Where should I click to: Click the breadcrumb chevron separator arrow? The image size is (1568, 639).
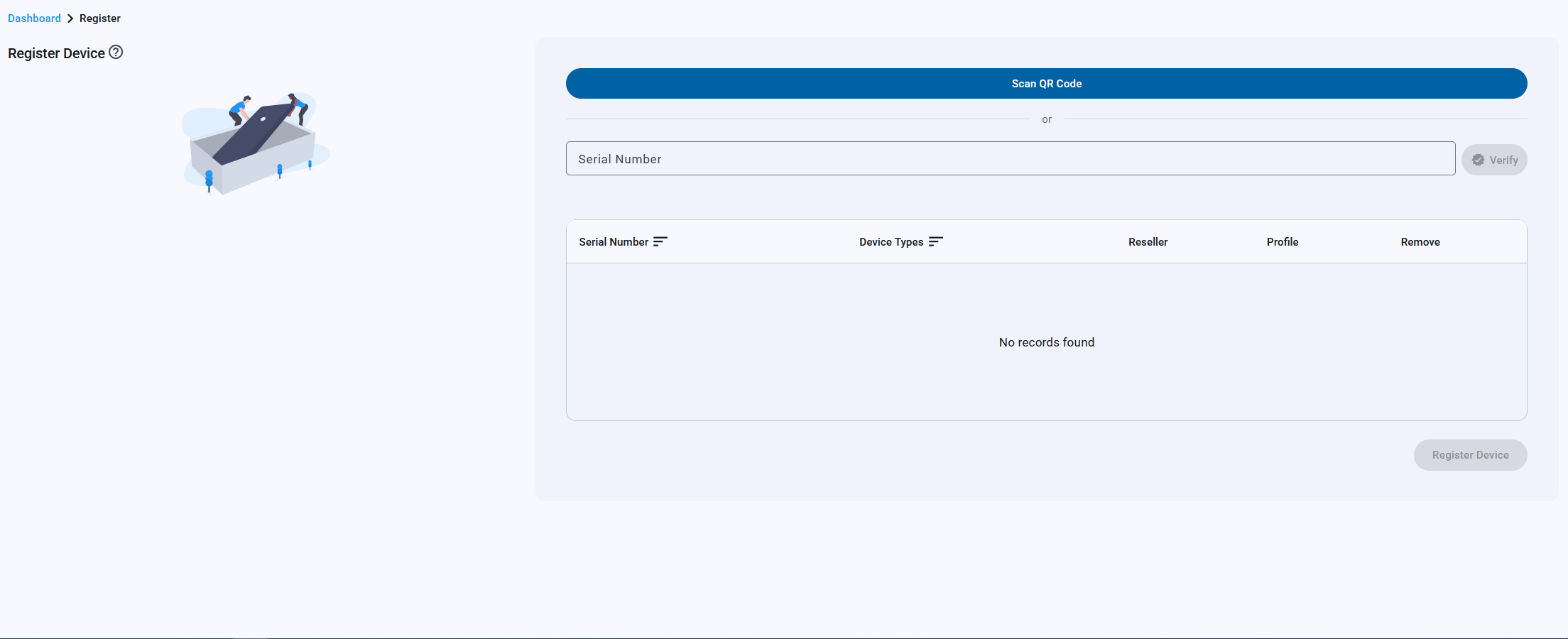pos(70,18)
